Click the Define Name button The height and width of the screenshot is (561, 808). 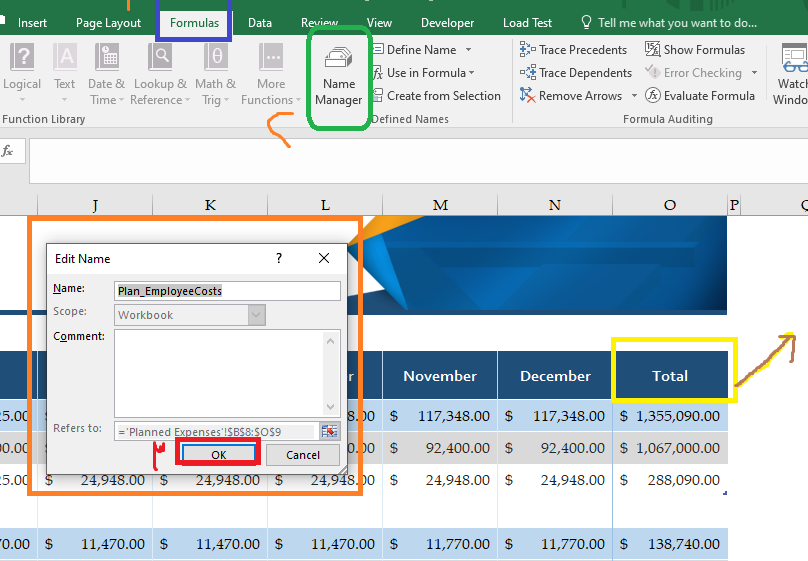(x=415, y=49)
